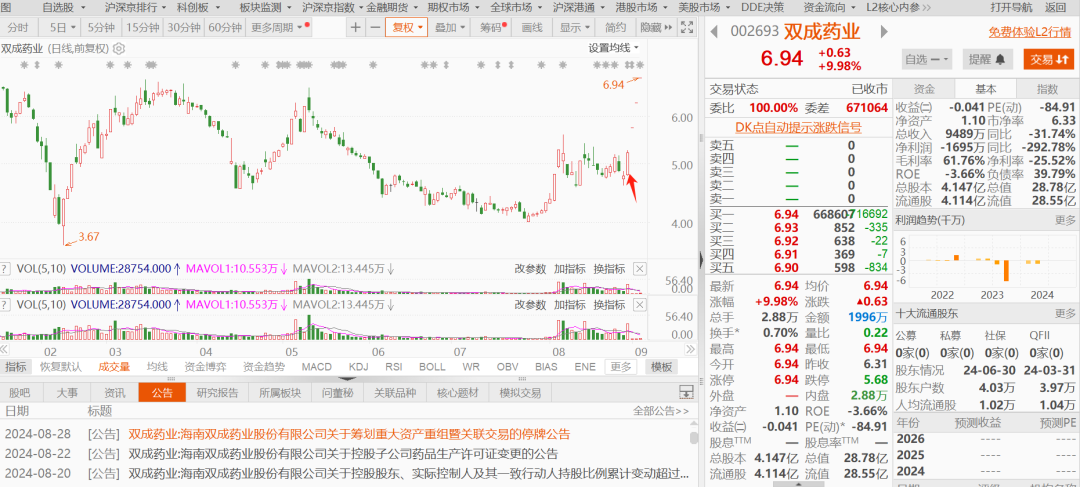Open the 核心题材 tab
The image size is (1080, 487).
[457, 393]
